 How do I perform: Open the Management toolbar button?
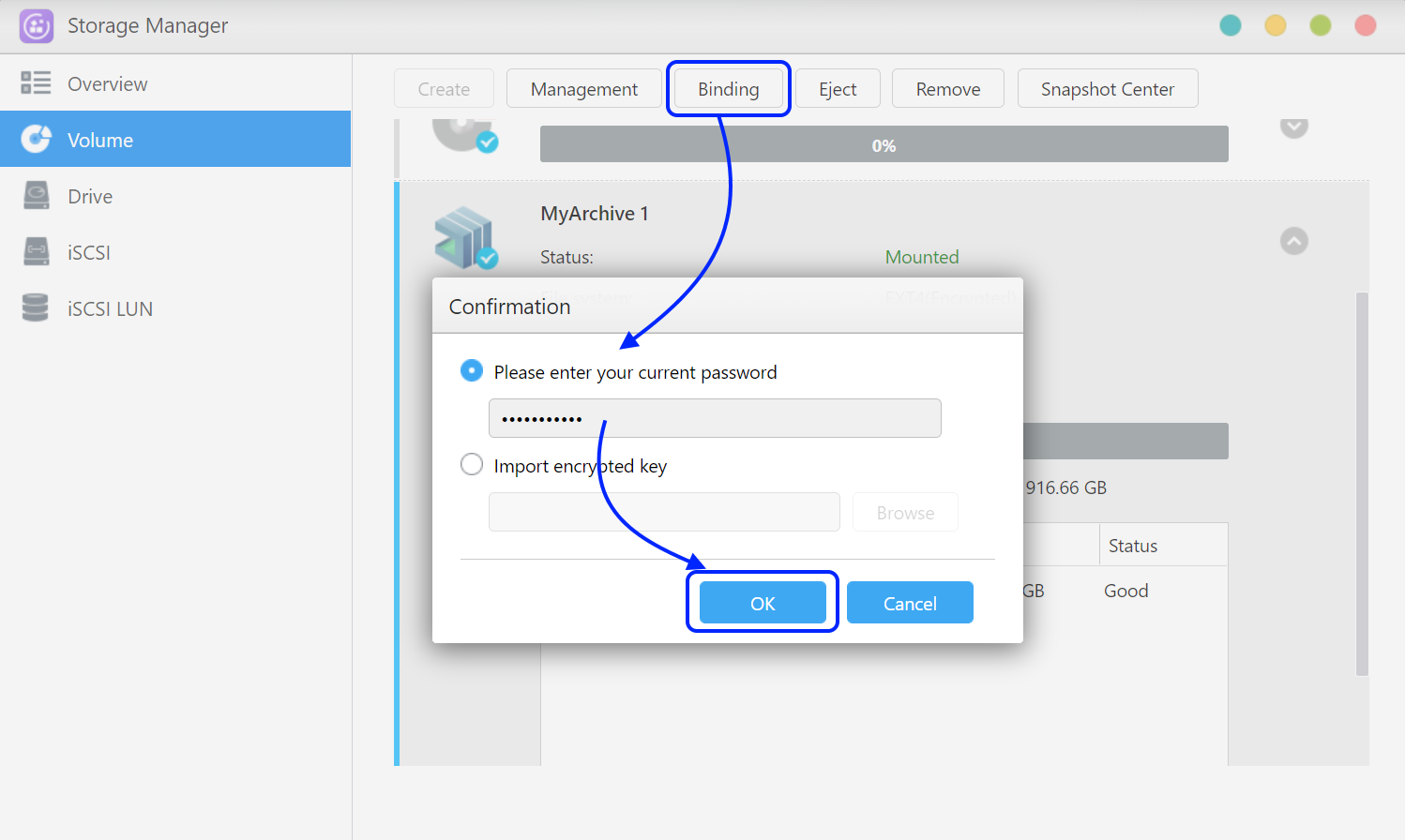tap(583, 89)
